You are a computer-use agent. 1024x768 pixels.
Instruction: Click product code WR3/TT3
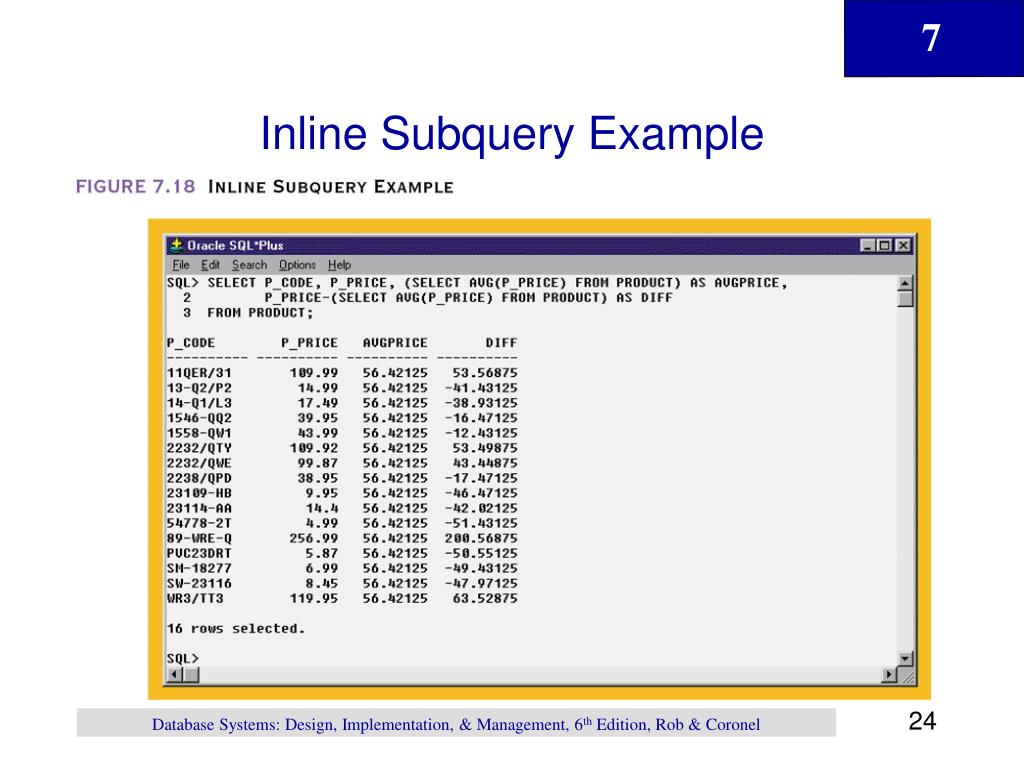point(195,598)
